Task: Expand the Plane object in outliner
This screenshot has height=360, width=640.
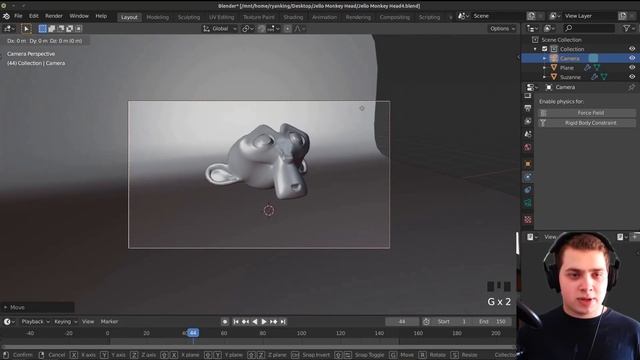Action: 544,67
